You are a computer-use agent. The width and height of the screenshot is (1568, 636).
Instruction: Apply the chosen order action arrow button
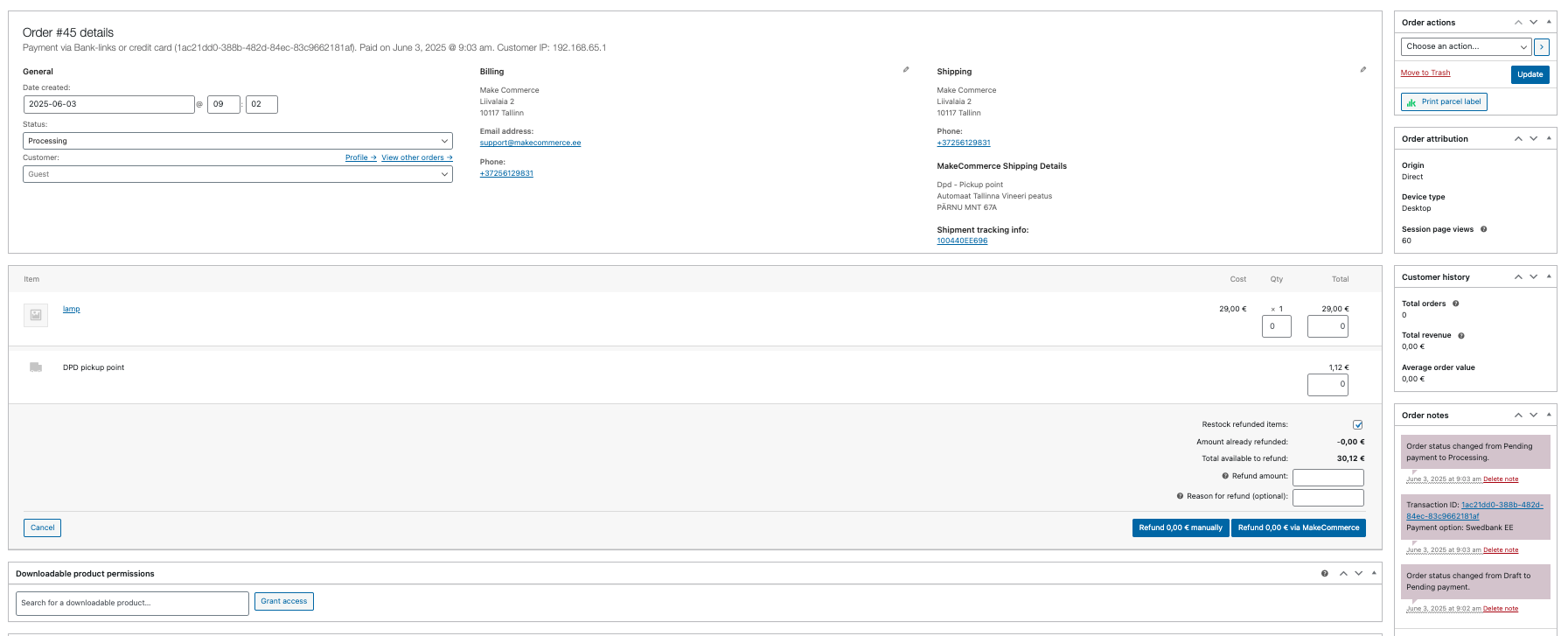pyautogui.click(x=1542, y=46)
